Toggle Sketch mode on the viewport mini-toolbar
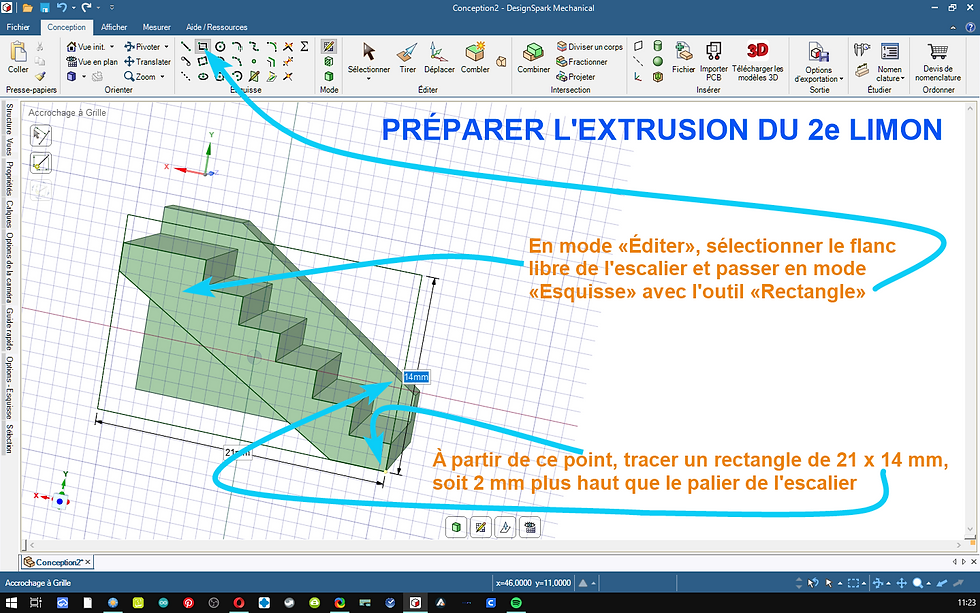The image size is (980, 613). tap(481, 527)
